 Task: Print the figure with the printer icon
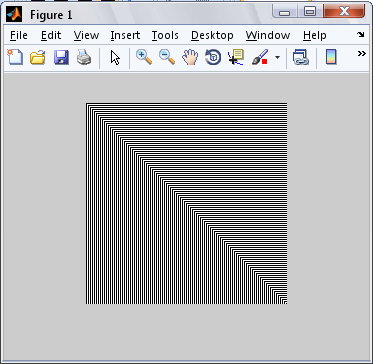pyautogui.click(x=84, y=57)
